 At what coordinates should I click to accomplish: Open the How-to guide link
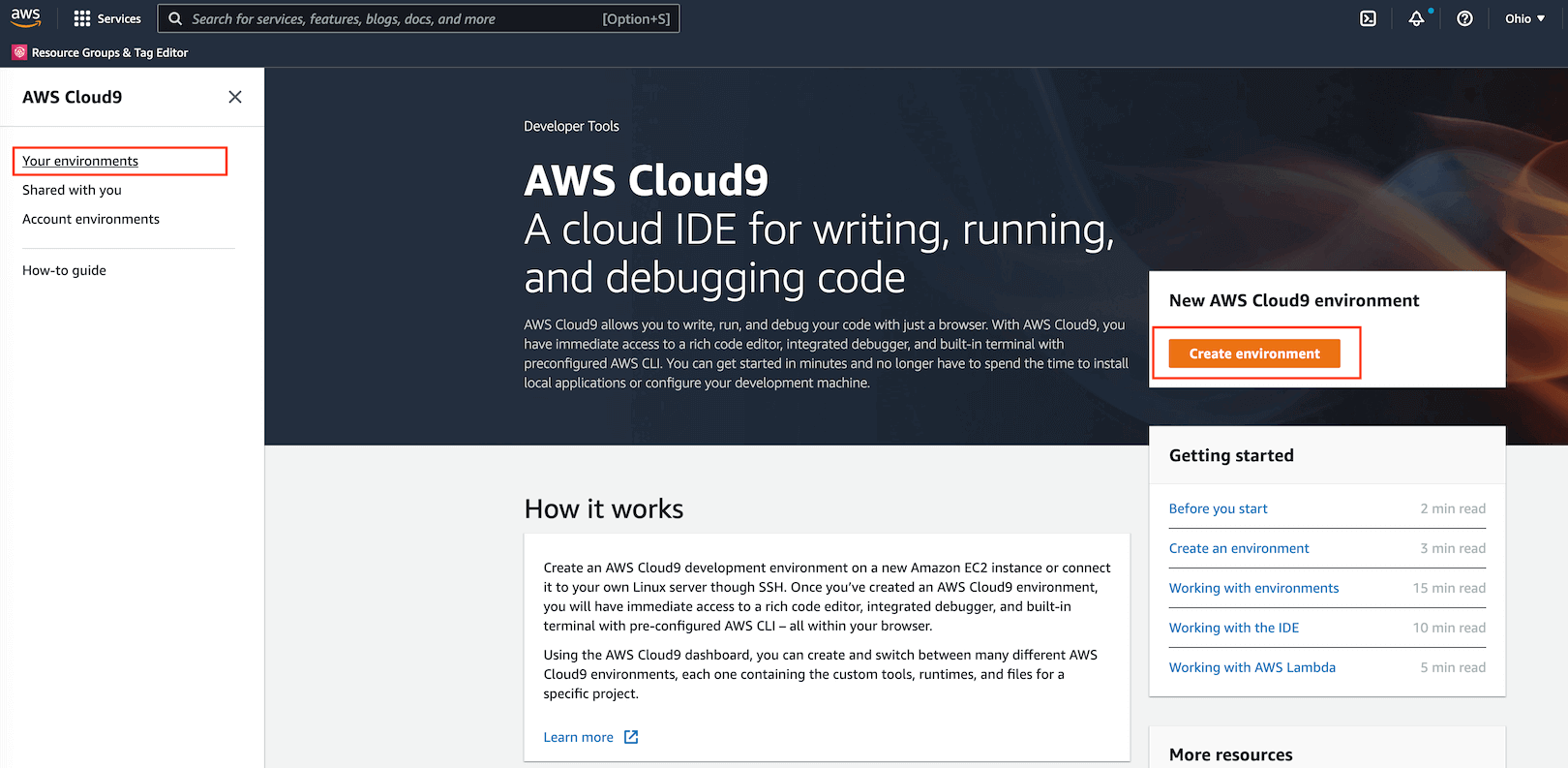coord(64,270)
